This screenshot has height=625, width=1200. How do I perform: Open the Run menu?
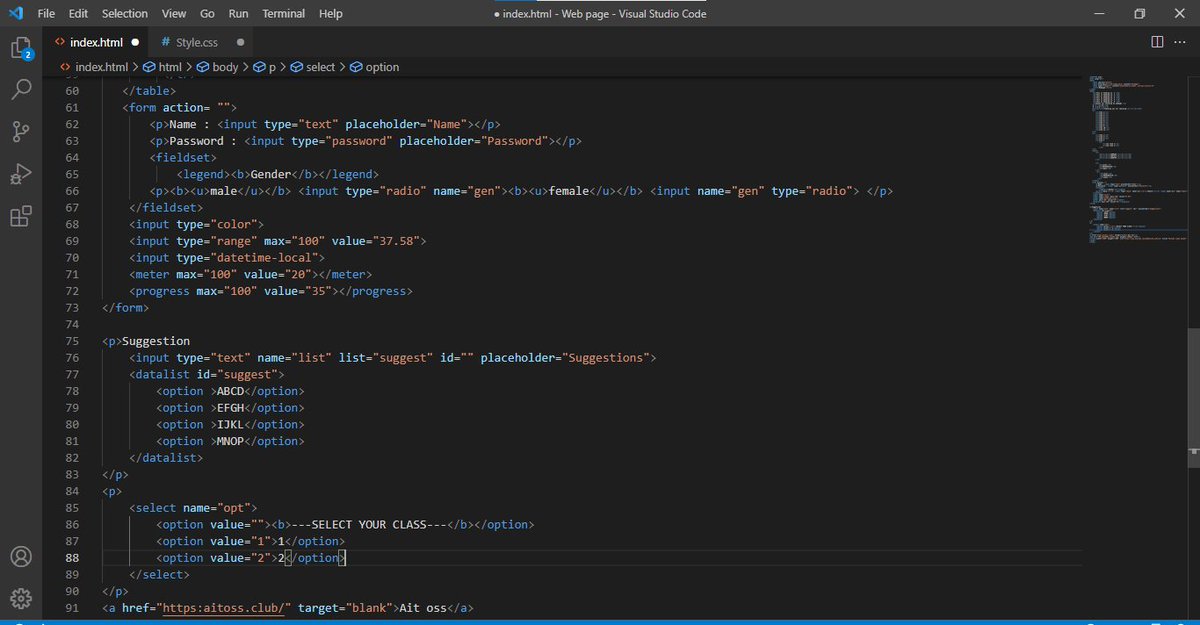(238, 13)
